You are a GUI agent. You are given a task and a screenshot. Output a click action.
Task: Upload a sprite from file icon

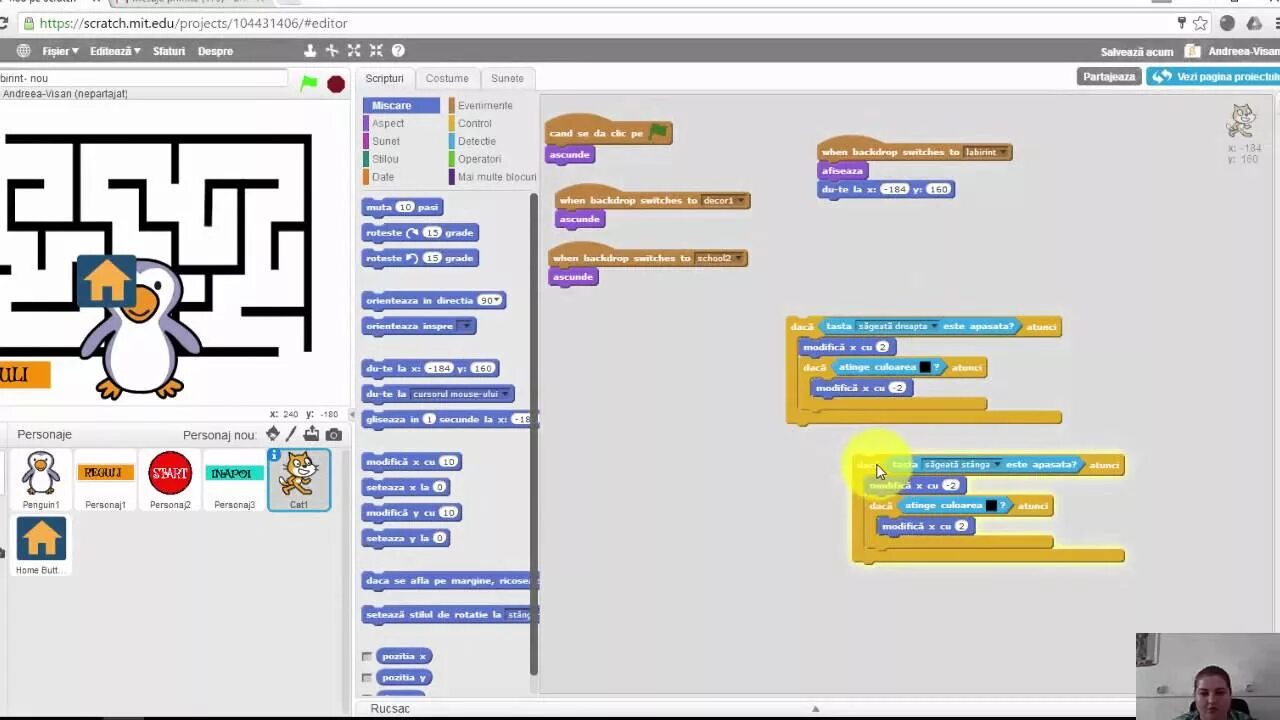coord(312,434)
